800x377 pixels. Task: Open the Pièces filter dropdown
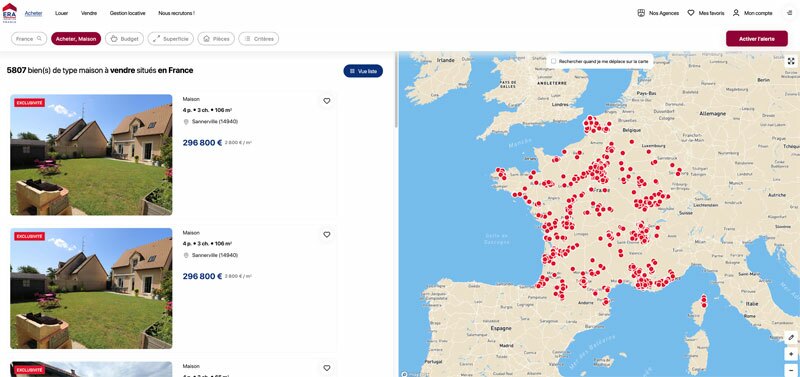216,39
